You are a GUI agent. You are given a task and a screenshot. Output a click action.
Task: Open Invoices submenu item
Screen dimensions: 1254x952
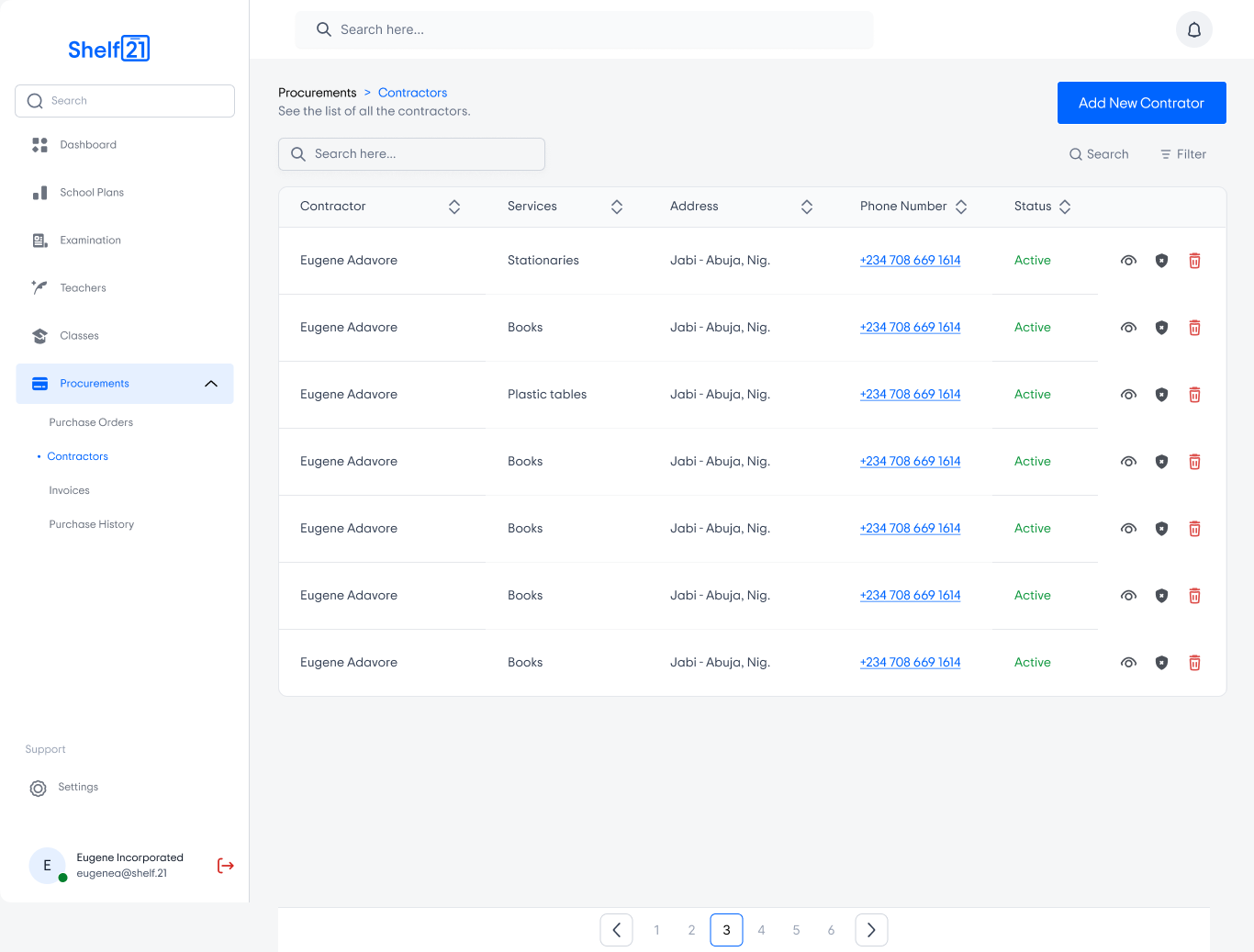pos(70,490)
